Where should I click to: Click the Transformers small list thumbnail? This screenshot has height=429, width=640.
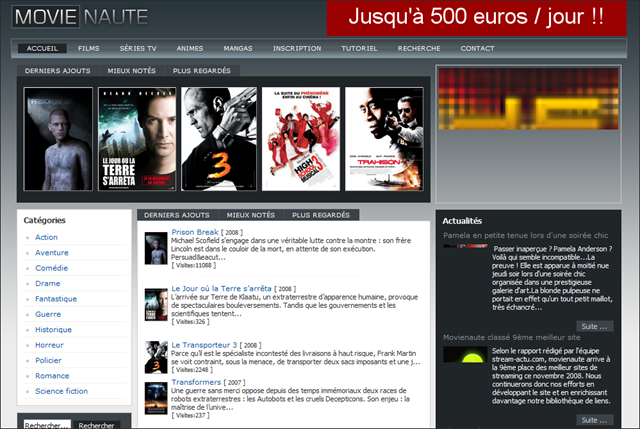click(156, 398)
